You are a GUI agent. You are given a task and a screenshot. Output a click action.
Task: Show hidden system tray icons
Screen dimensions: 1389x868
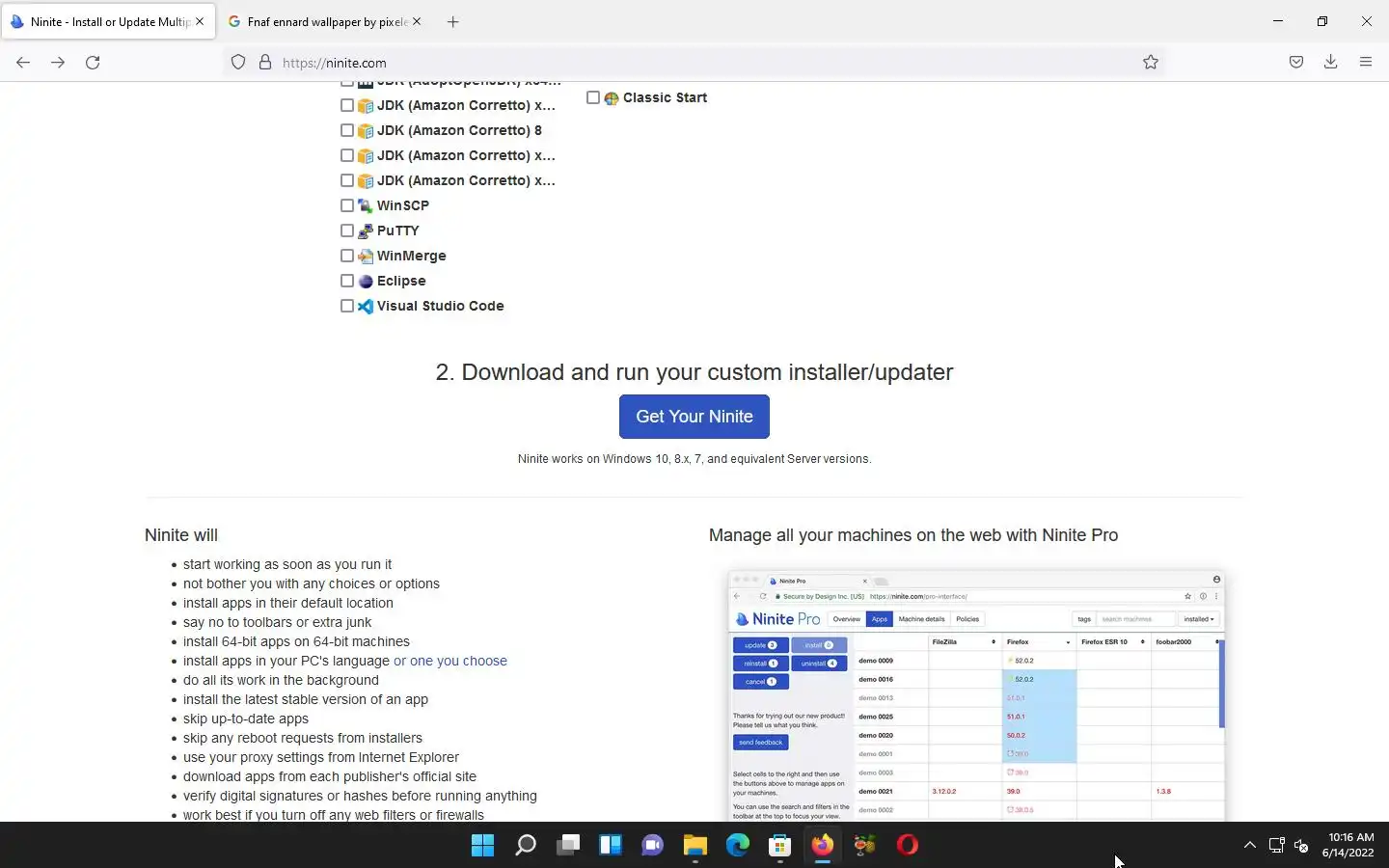[1249, 846]
